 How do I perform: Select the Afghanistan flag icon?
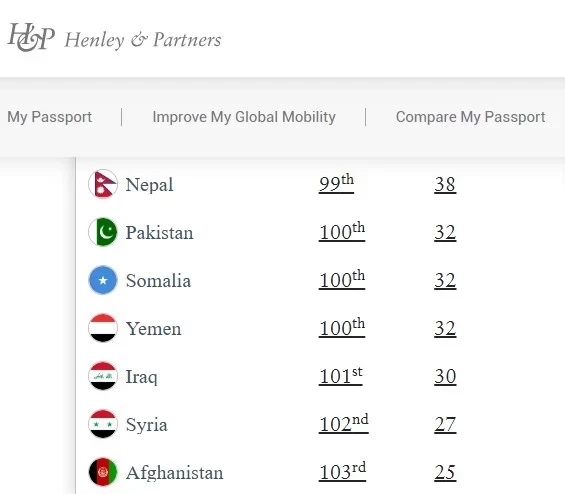click(x=103, y=472)
